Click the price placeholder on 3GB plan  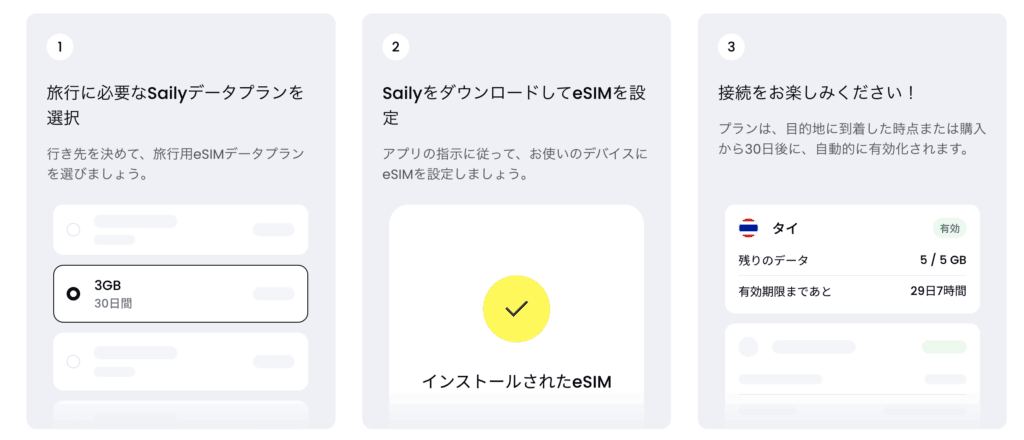click(x=273, y=293)
